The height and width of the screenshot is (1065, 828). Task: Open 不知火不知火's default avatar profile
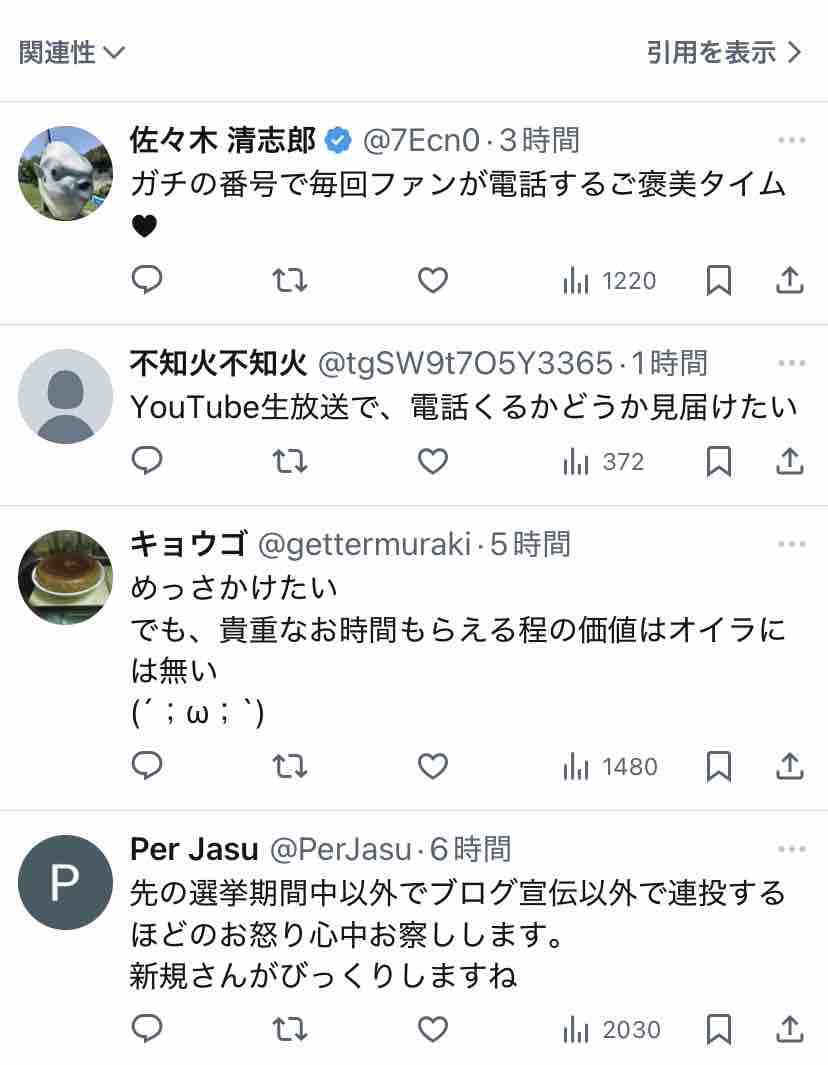coord(65,396)
